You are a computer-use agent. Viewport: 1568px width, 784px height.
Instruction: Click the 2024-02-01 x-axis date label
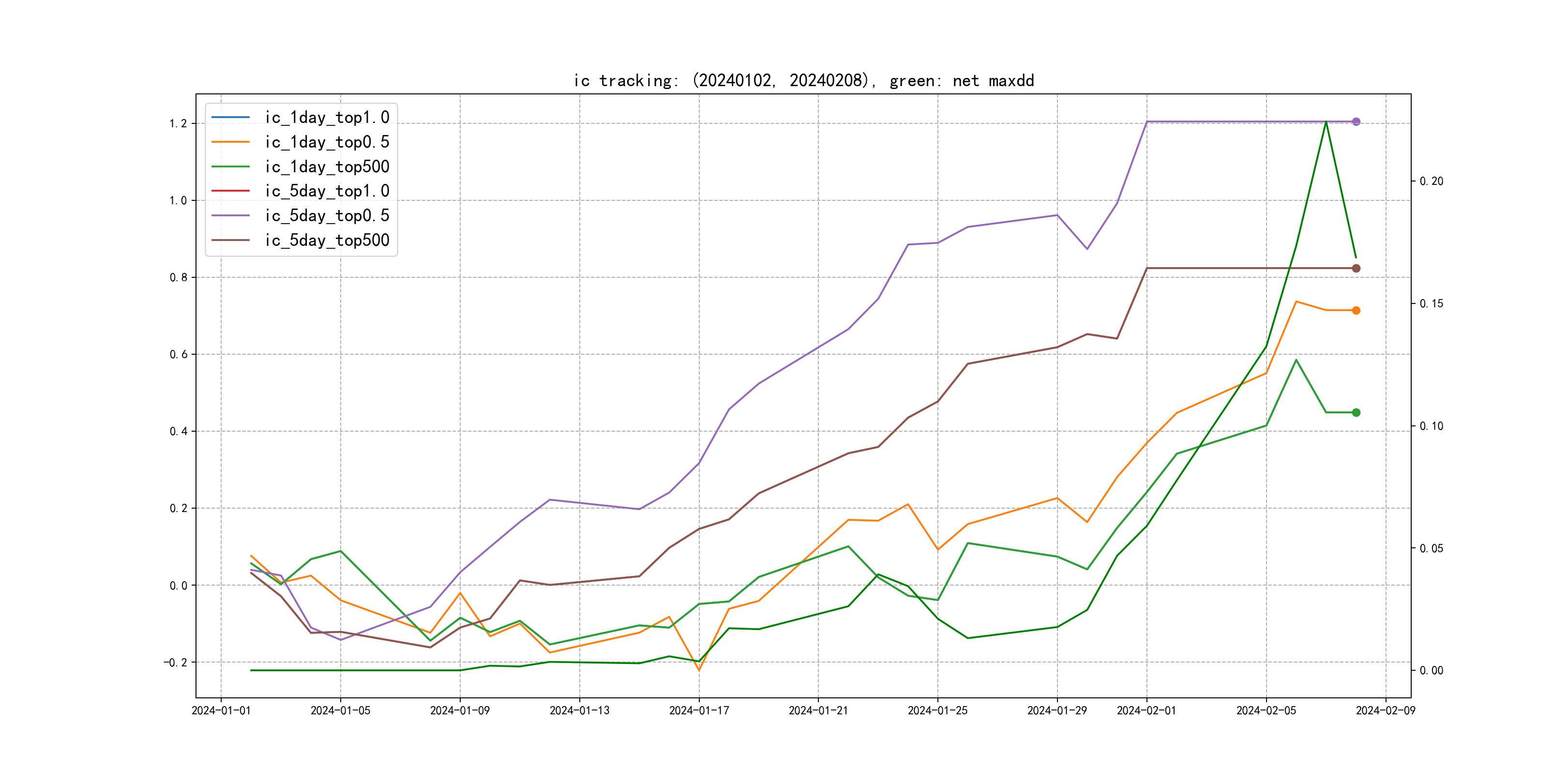tap(1146, 710)
